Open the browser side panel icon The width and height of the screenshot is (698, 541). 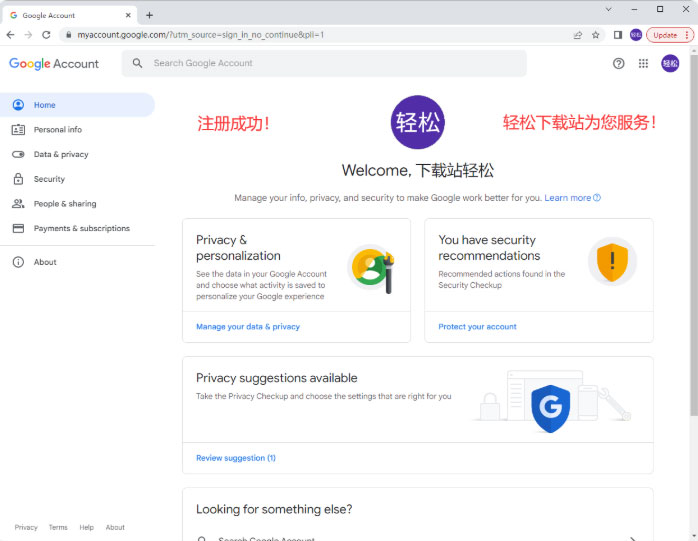[x=618, y=35]
